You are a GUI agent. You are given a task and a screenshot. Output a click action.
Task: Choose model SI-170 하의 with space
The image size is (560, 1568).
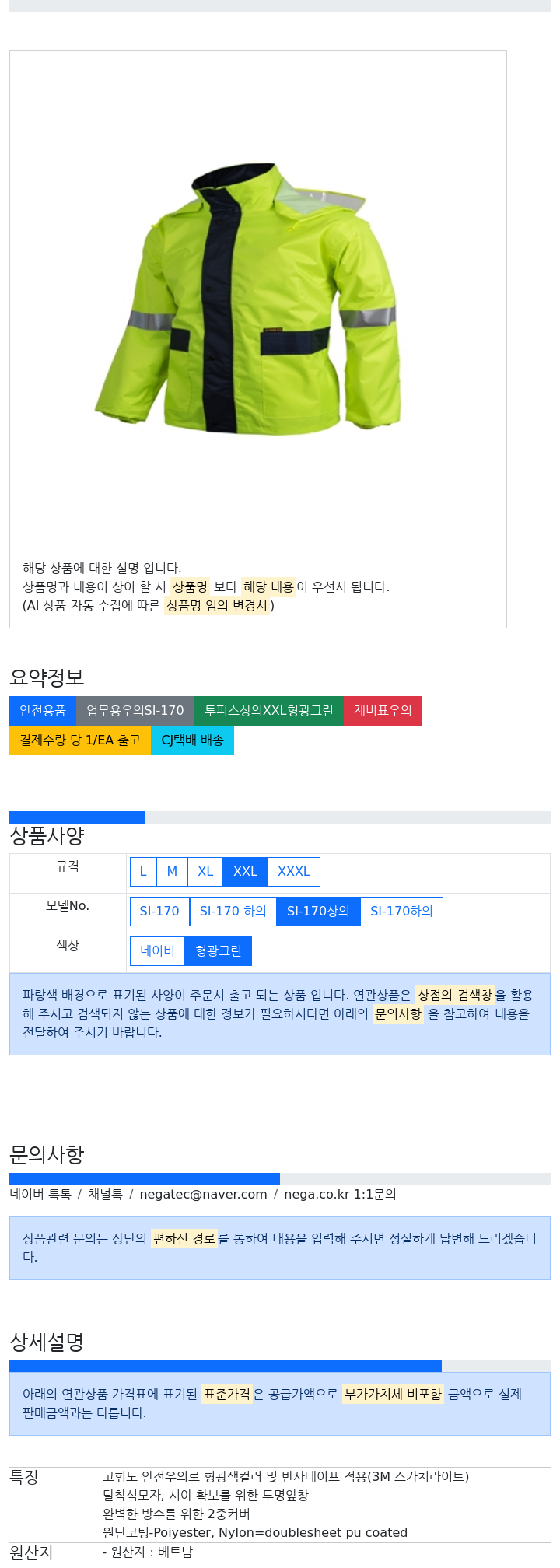click(x=233, y=912)
